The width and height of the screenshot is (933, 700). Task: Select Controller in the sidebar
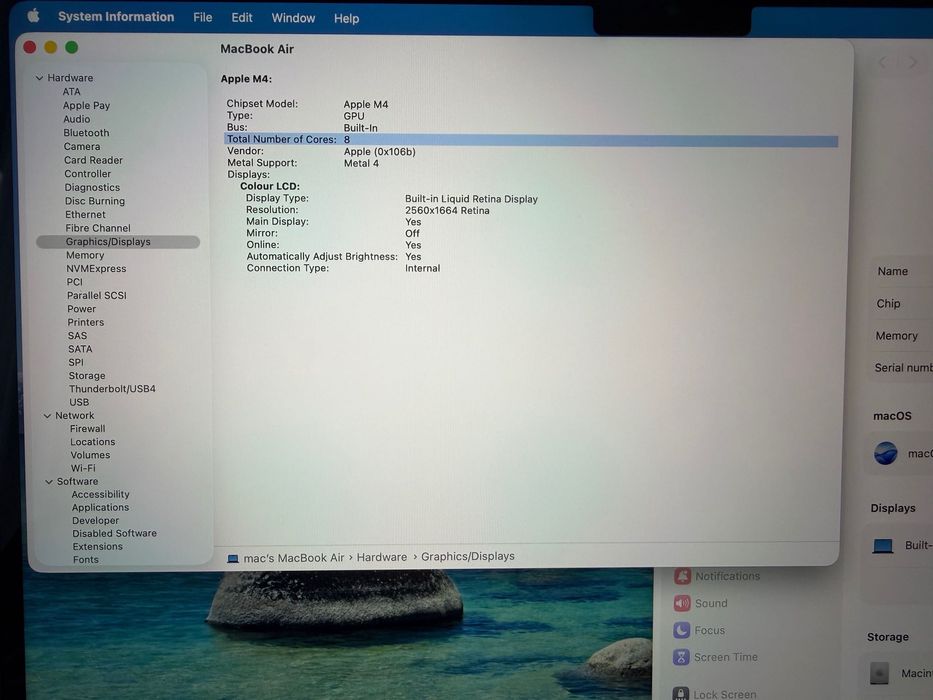point(87,174)
